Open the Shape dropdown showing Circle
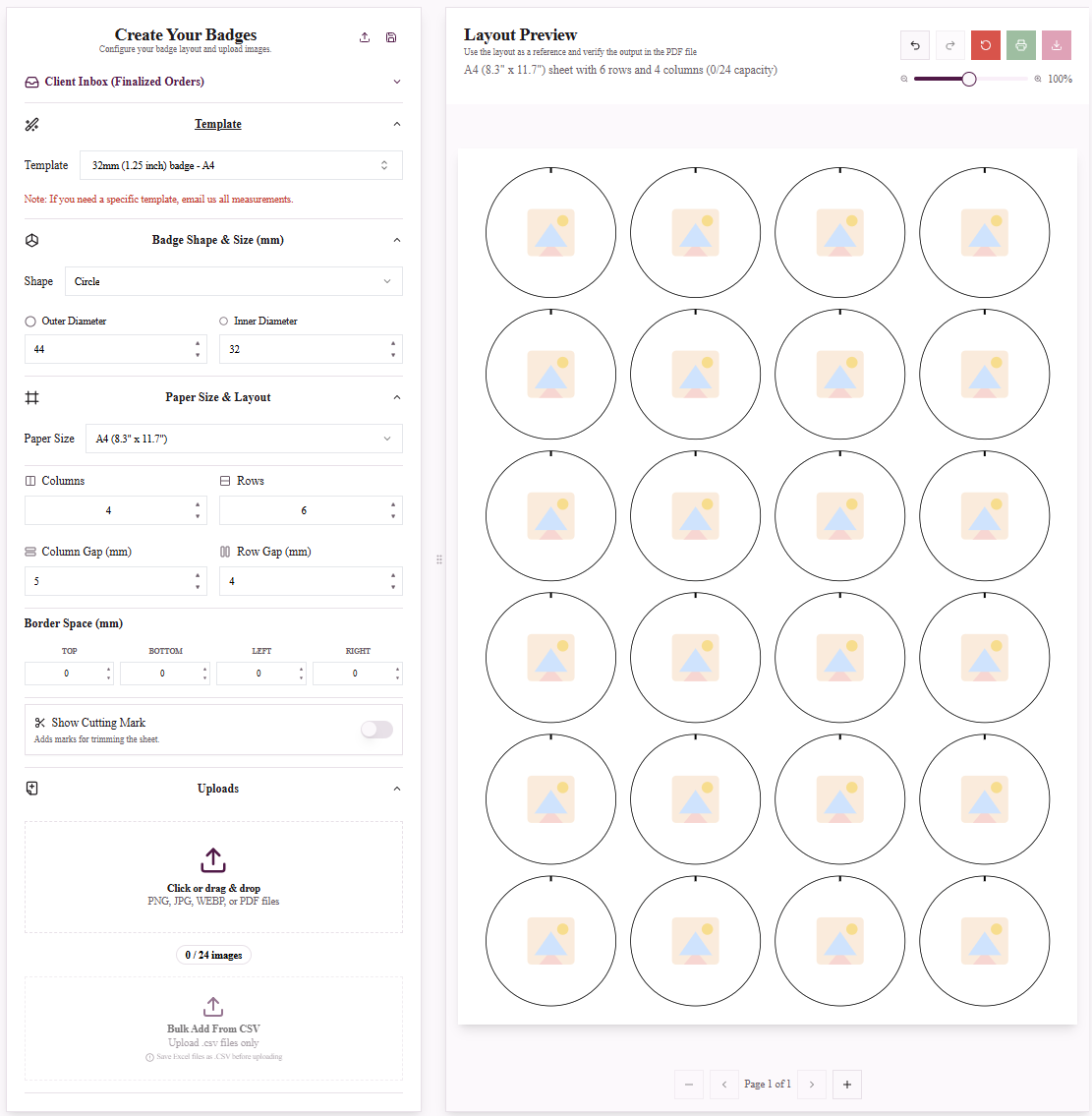 (x=233, y=281)
